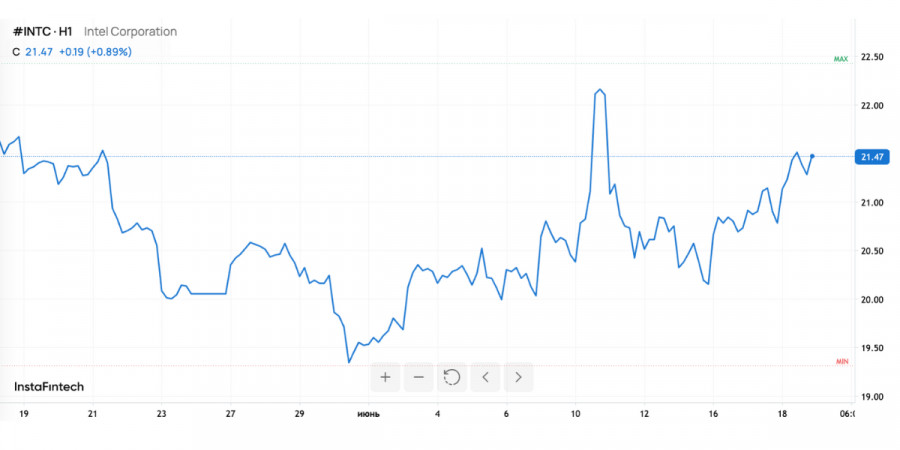Click the июнь month label on time axis
The height and width of the screenshot is (450, 900).
pos(368,414)
